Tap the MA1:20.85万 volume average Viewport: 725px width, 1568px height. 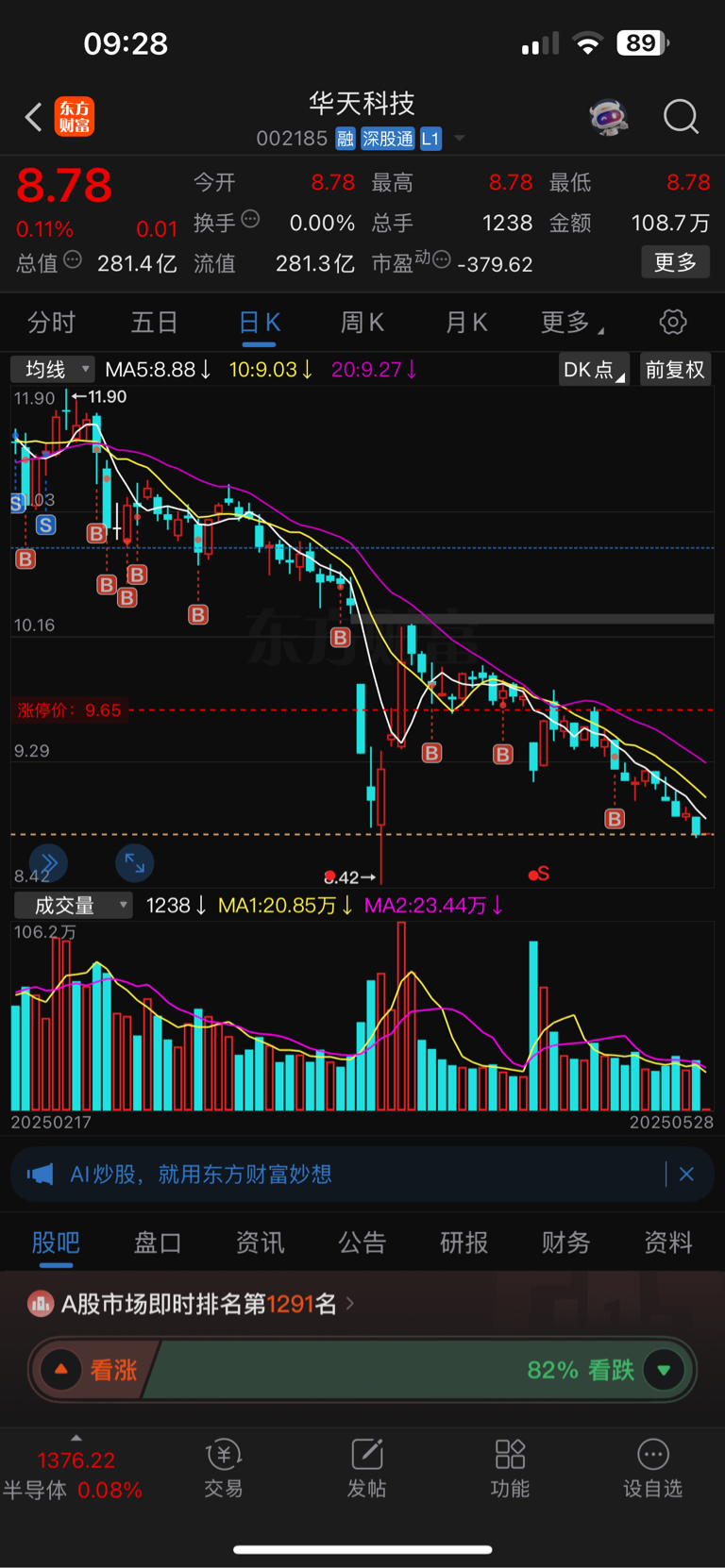(285, 906)
